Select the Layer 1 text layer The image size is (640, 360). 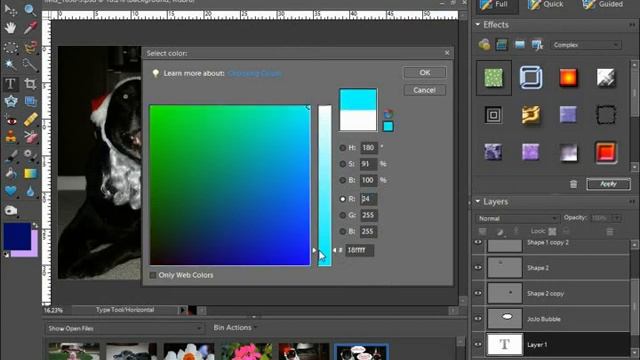click(557, 344)
